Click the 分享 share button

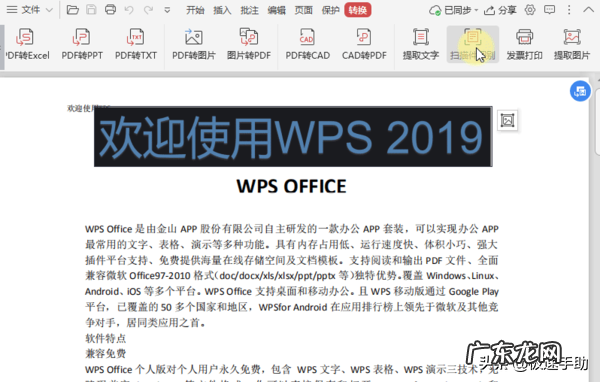click(500, 10)
